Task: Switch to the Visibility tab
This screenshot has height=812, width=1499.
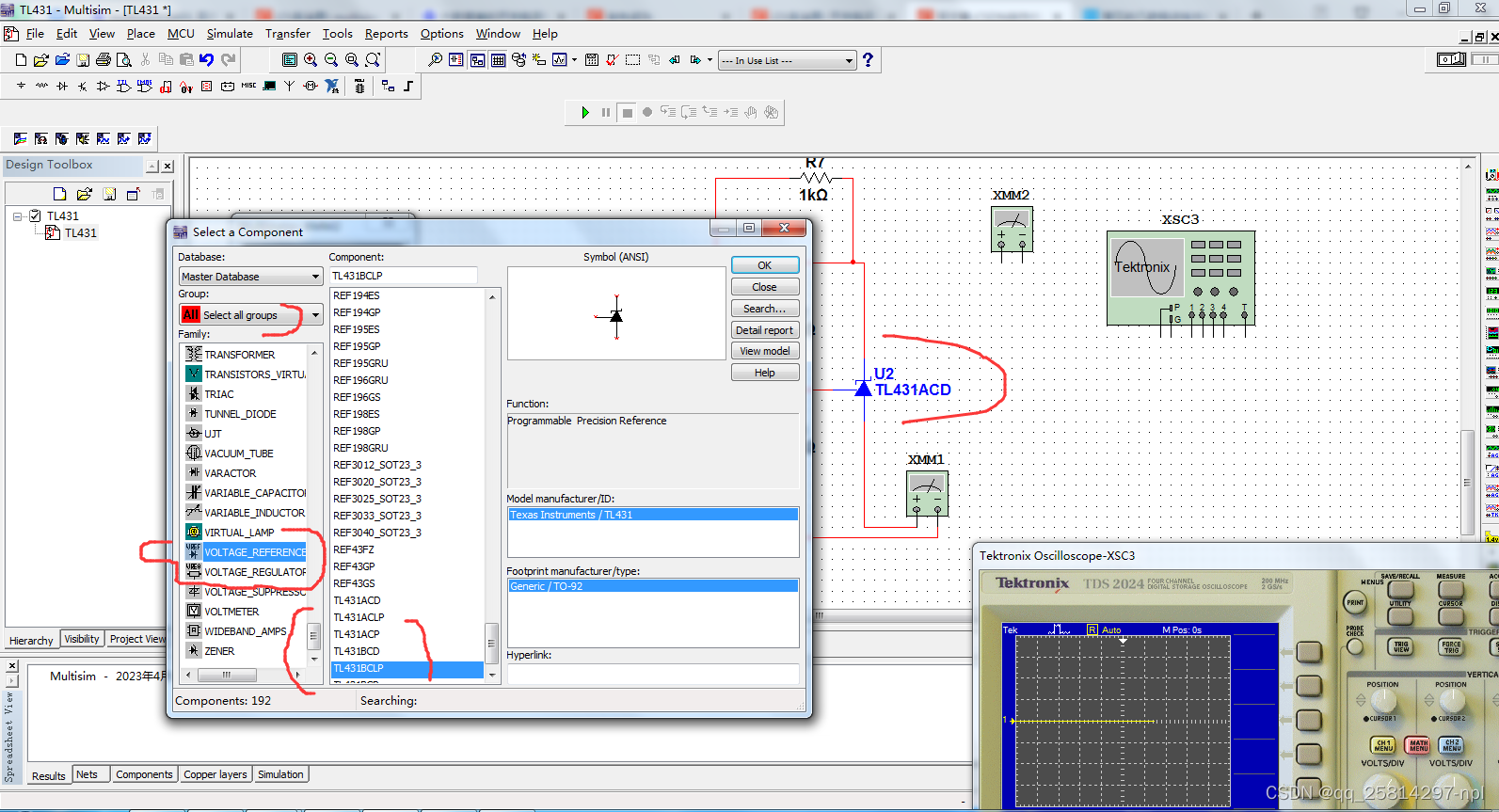Action: [x=82, y=639]
